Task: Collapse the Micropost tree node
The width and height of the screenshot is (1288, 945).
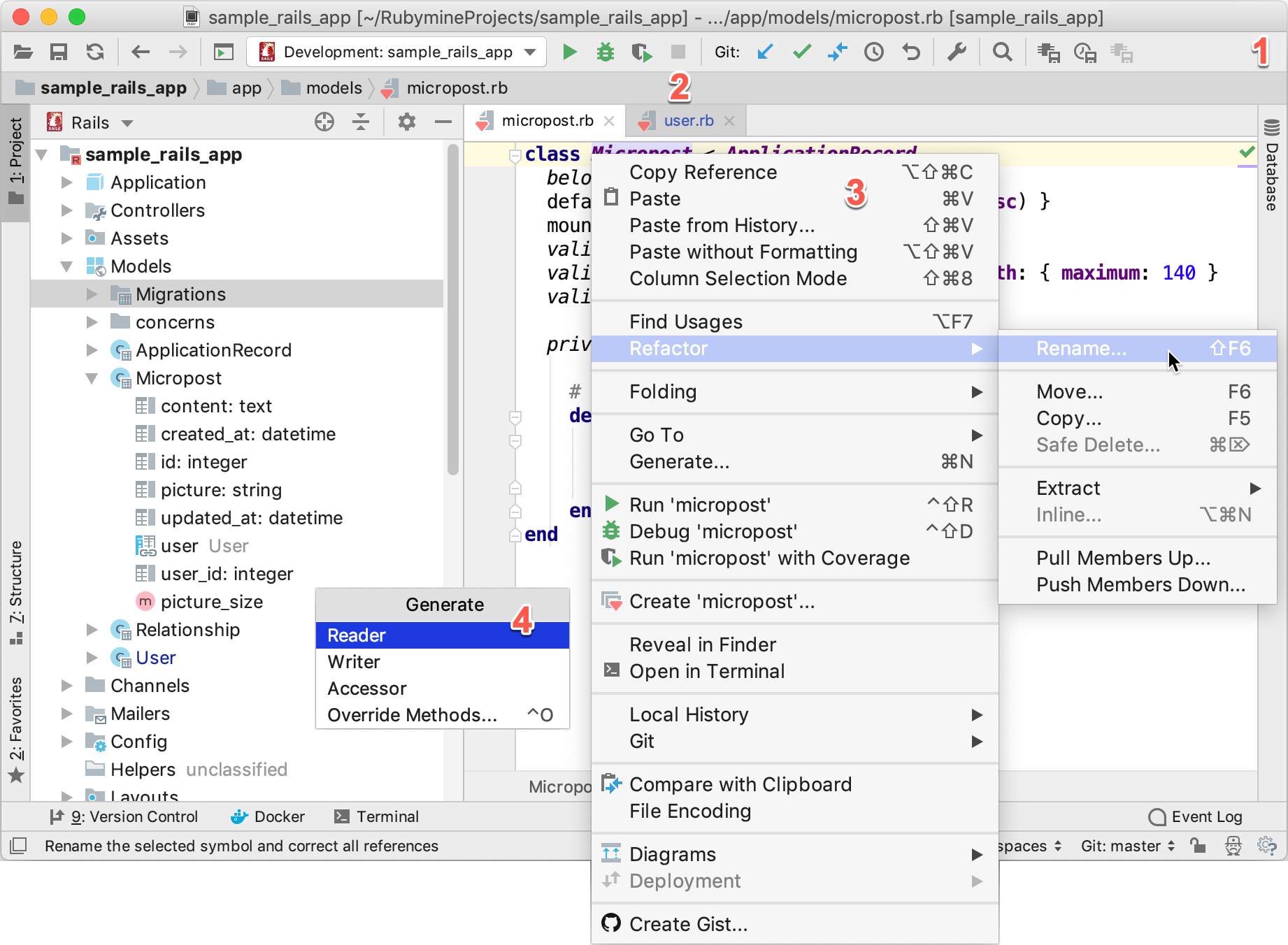Action: 92,378
